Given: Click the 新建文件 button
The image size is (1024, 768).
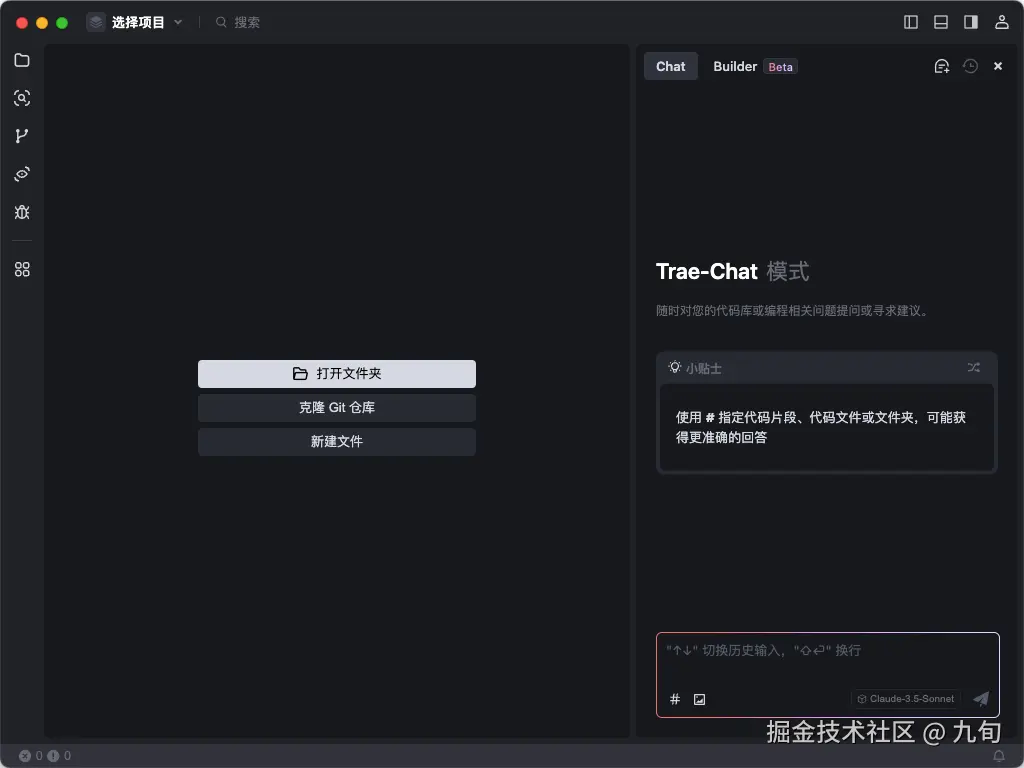Looking at the screenshot, I should [337, 441].
